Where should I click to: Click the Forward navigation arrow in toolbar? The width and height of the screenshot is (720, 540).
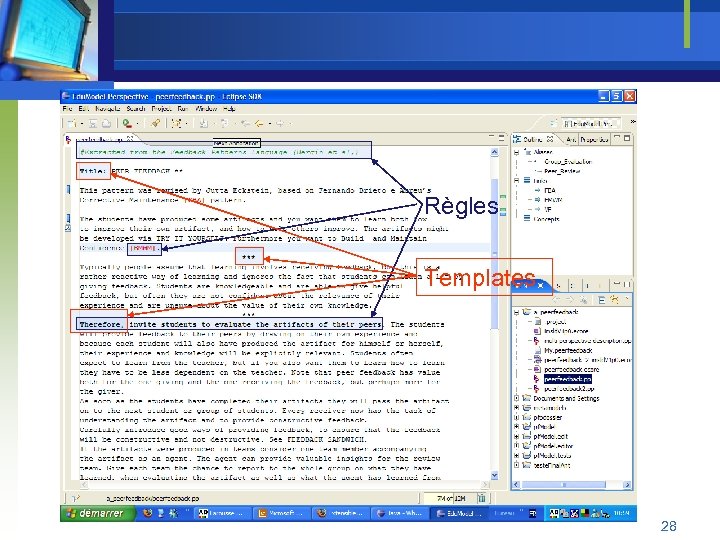280,124
